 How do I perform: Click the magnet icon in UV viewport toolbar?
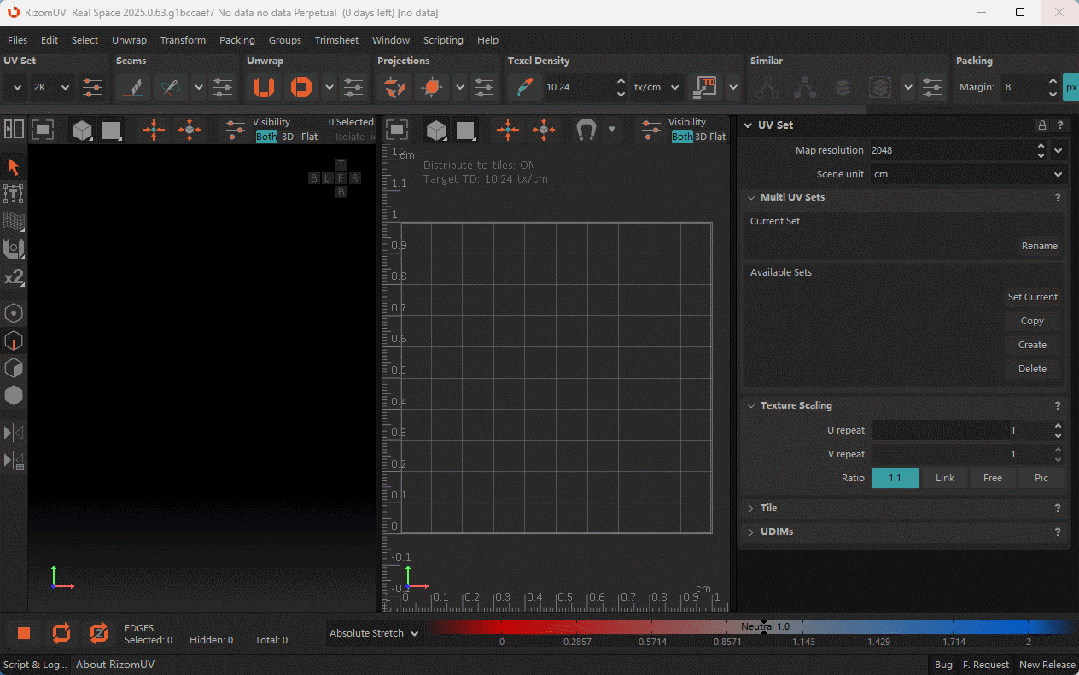pyautogui.click(x=586, y=130)
